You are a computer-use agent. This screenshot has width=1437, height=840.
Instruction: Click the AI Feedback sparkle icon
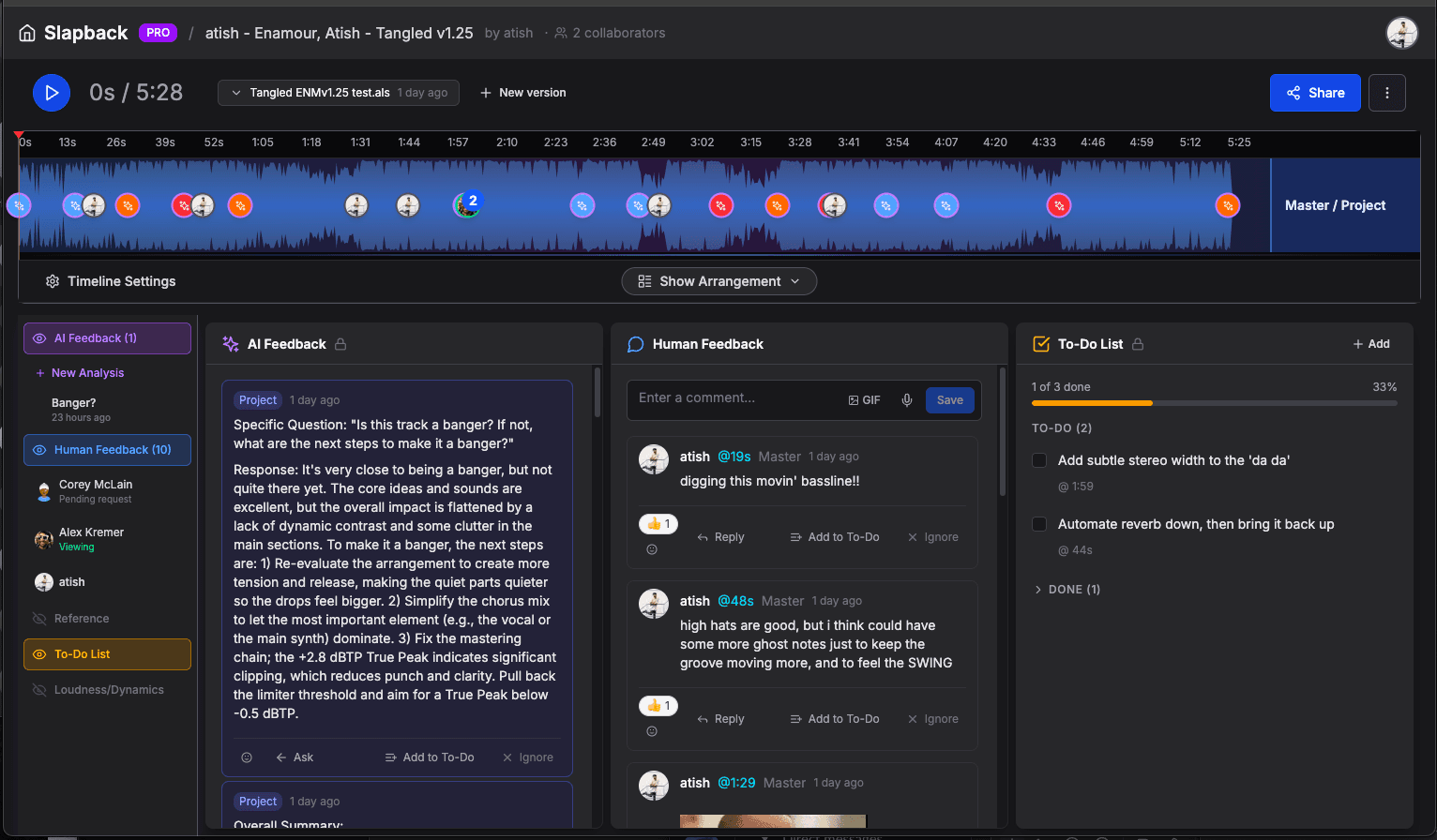230,343
